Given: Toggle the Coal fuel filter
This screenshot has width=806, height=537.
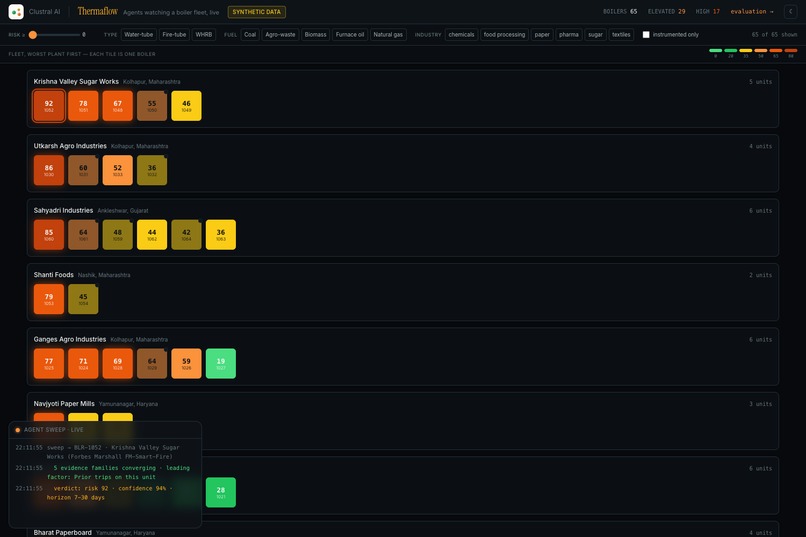Looking at the screenshot, I should [x=250, y=34].
